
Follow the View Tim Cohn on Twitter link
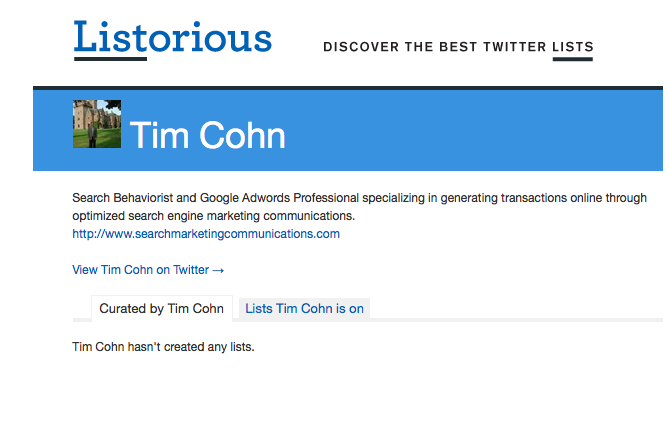141,270
